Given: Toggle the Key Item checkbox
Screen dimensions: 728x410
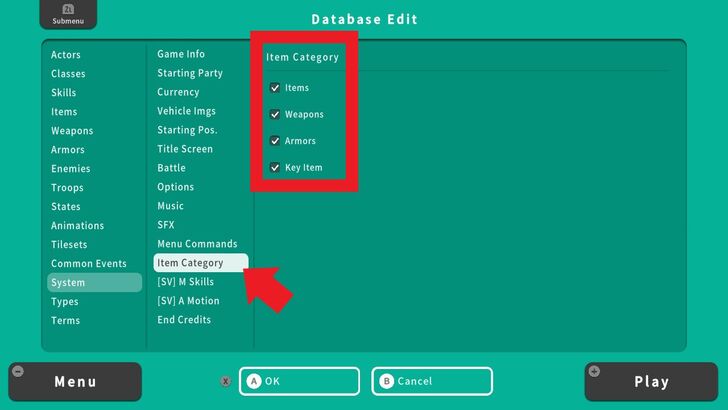Looking at the screenshot, I should (275, 167).
